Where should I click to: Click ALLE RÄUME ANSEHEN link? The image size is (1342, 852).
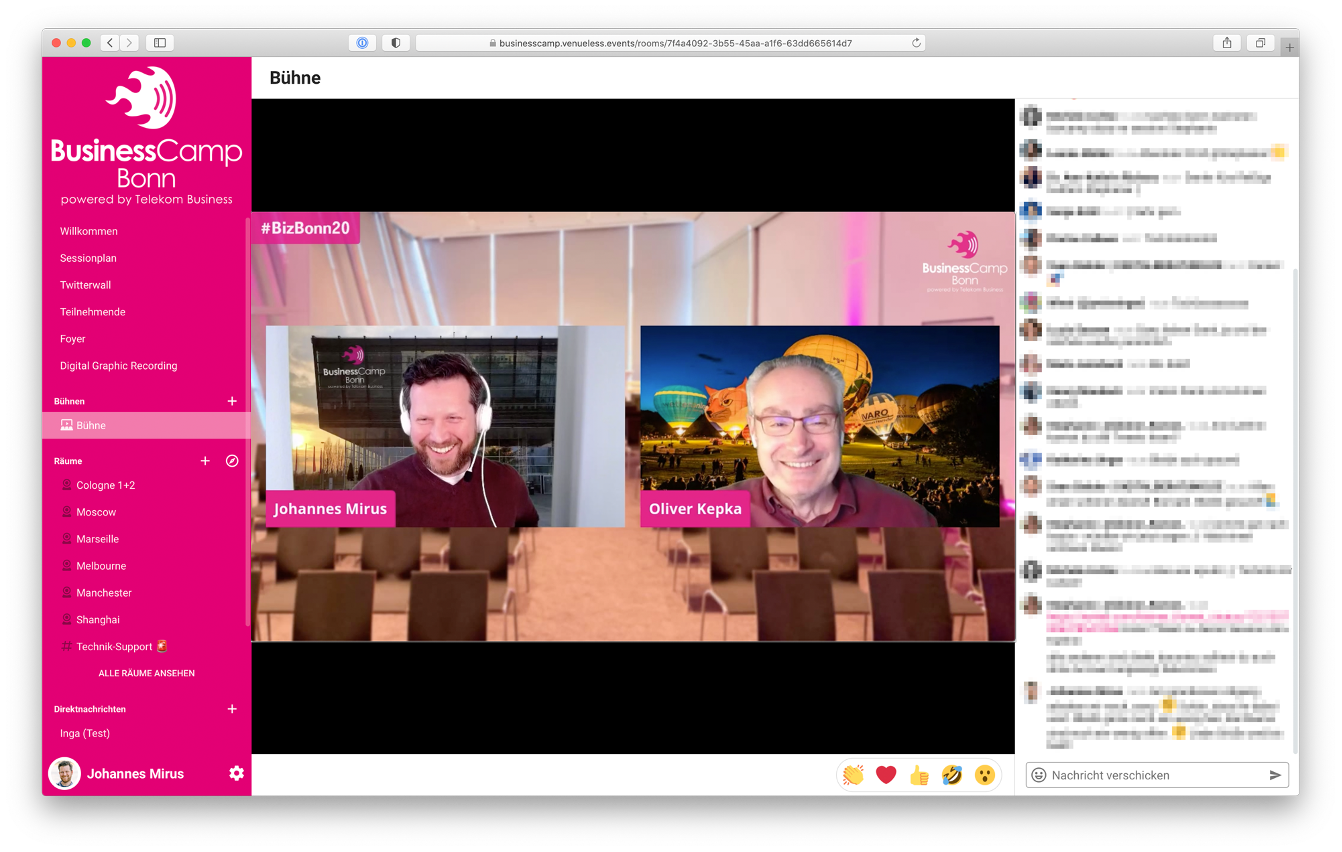[x=146, y=673]
